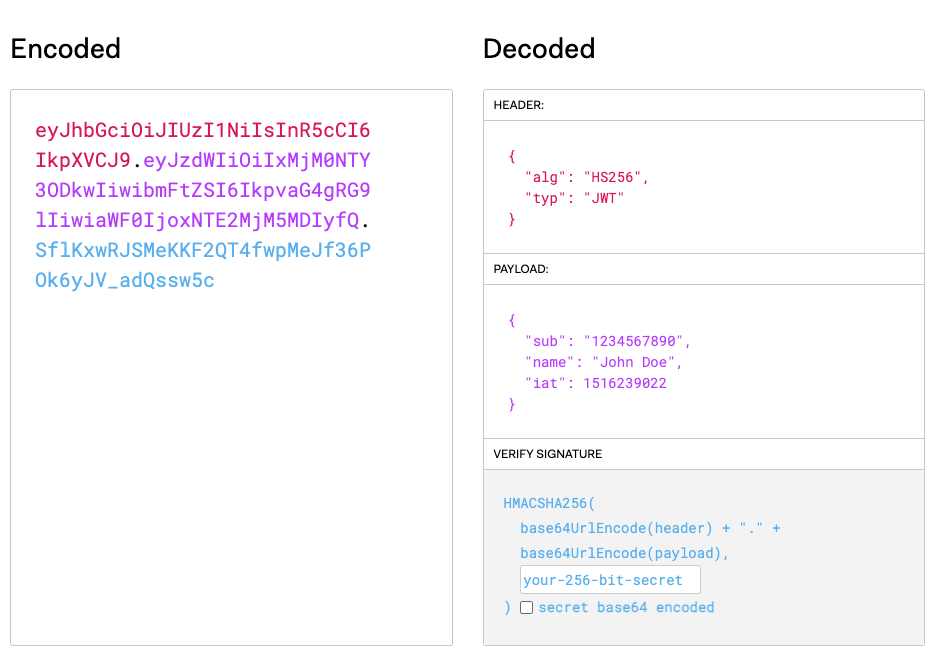The height and width of the screenshot is (663, 934).
Task: Check the secret base64 encoded checkbox
Action: click(527, 608)
